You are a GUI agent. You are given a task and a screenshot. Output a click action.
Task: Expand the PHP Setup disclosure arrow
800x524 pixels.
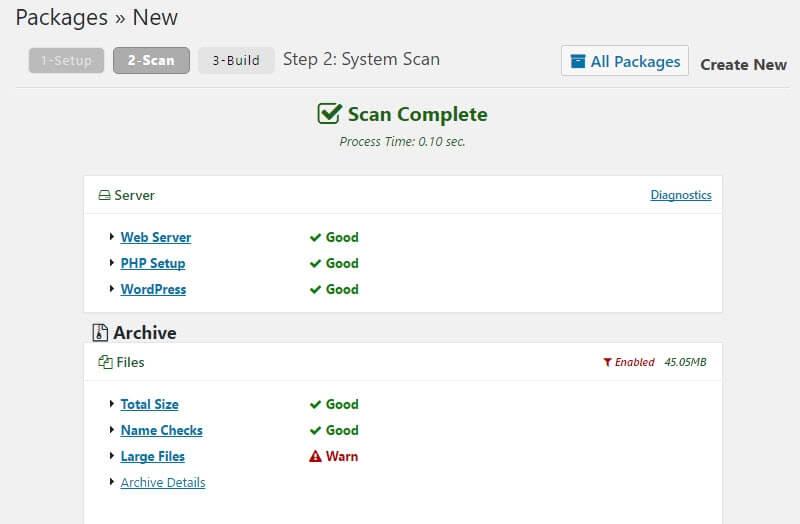click(x=111, y=264)
